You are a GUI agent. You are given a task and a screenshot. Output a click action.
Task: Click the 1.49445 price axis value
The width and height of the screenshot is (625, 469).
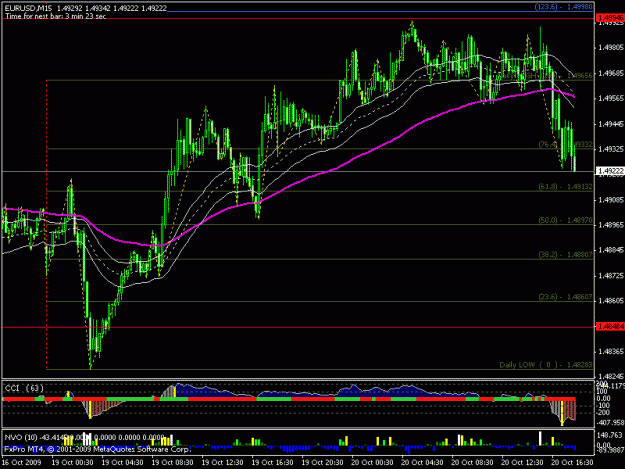[x=610, y=124]
